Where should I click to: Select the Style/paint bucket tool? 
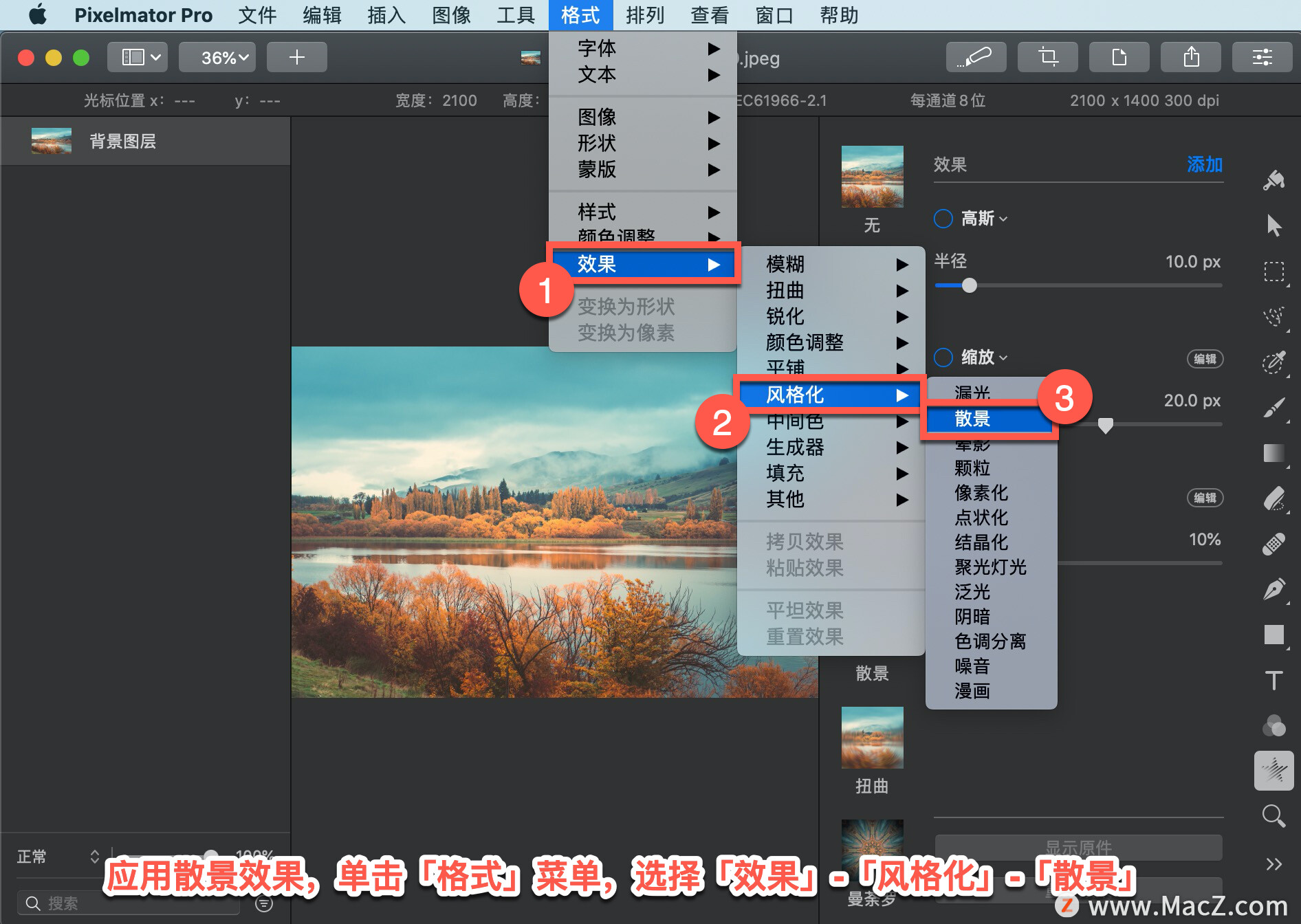tap(1273, 181)
